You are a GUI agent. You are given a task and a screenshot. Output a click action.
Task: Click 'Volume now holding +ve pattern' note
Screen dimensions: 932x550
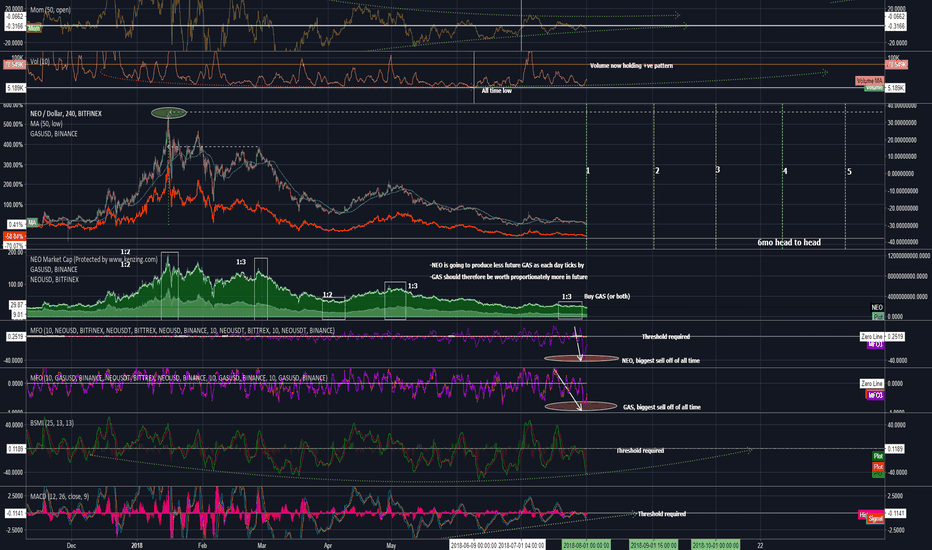[x=631, y=65]
